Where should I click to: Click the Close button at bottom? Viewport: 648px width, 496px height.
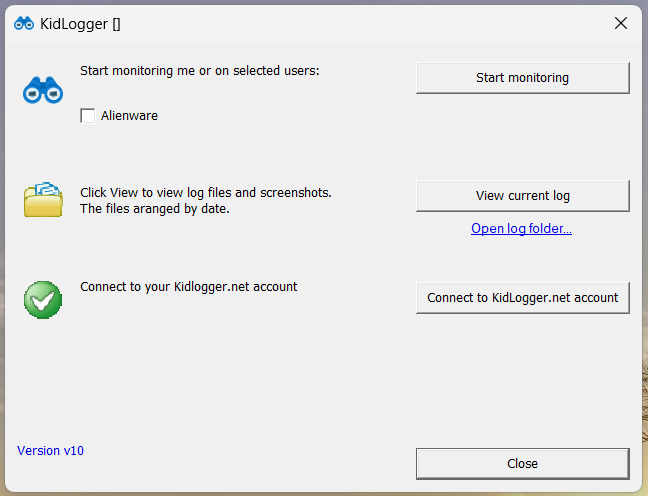click(x=523, y=463)
